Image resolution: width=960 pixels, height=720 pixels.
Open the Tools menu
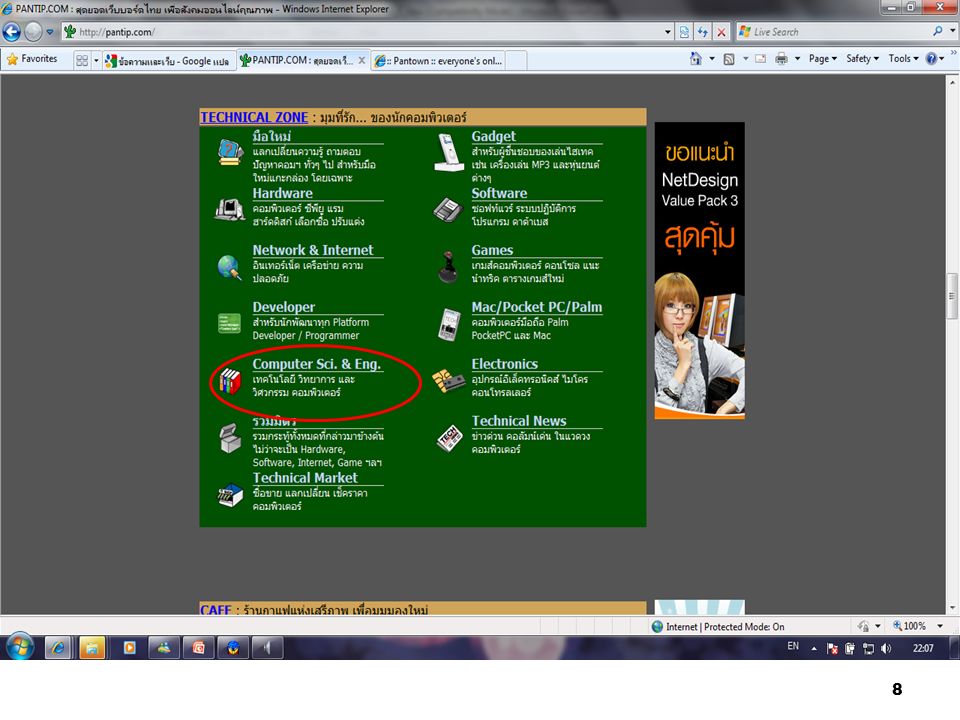(x=903, y=59)
